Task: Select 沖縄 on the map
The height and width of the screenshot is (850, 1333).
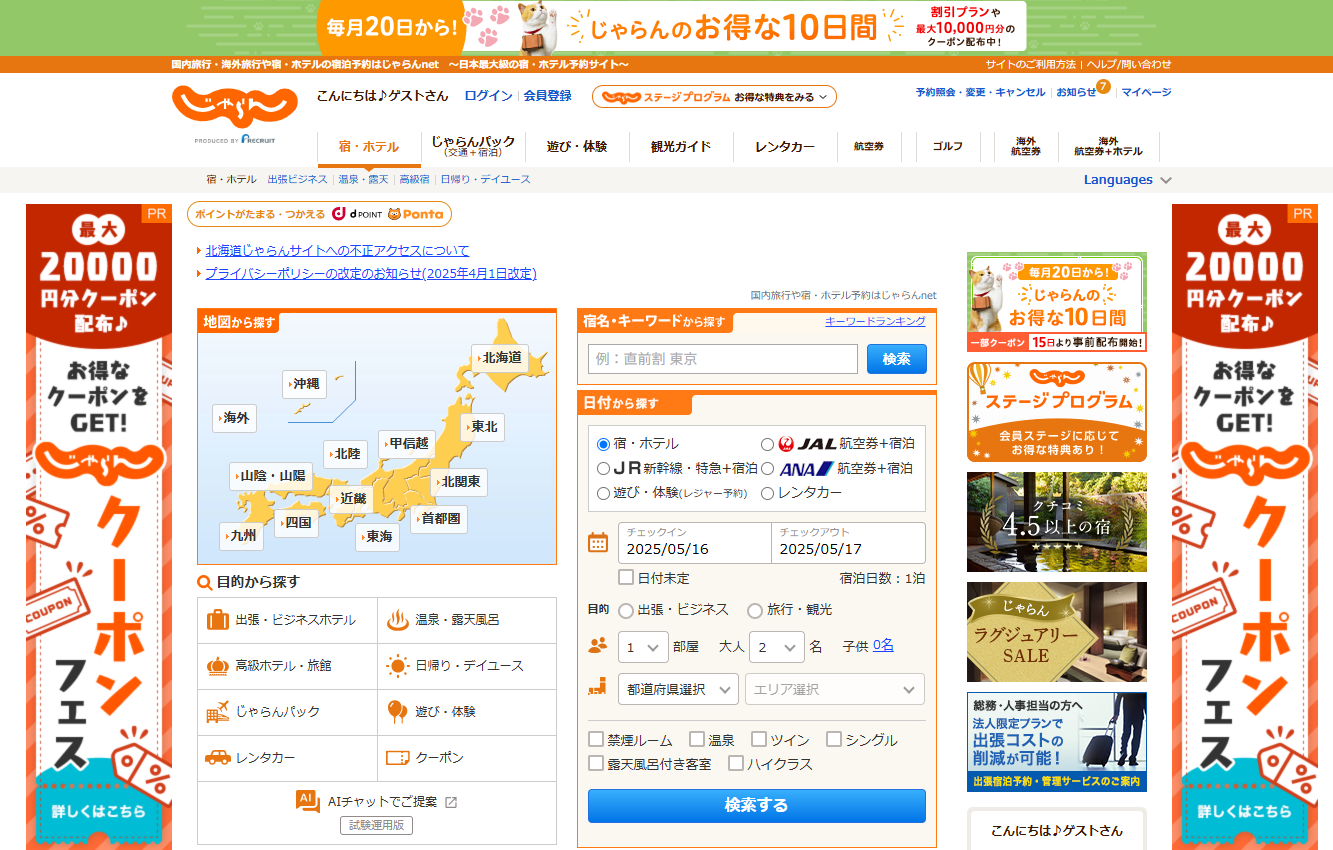Action: [x=304, y=384]
